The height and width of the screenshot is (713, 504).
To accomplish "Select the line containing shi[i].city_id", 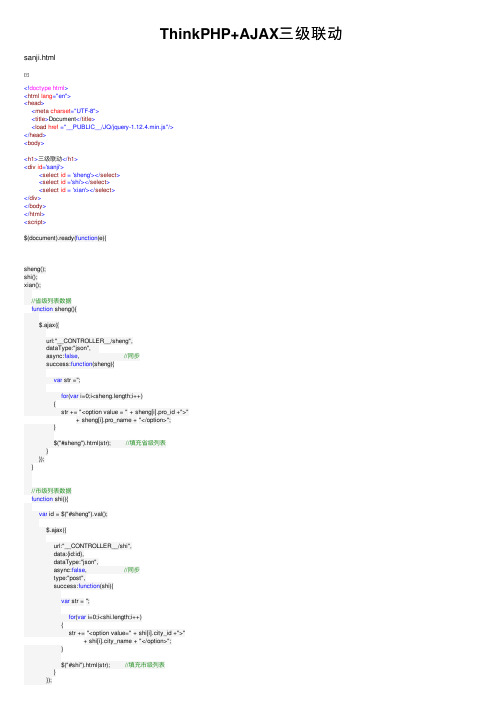I will coord(127,633).
